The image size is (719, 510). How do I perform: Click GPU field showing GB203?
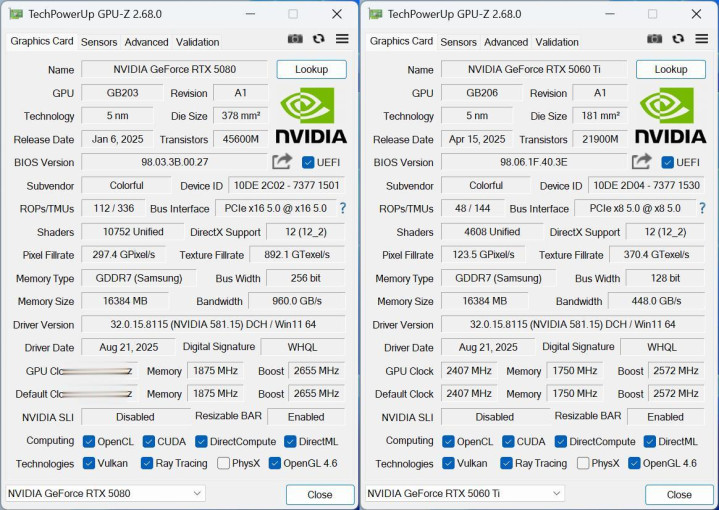(122, 93)
